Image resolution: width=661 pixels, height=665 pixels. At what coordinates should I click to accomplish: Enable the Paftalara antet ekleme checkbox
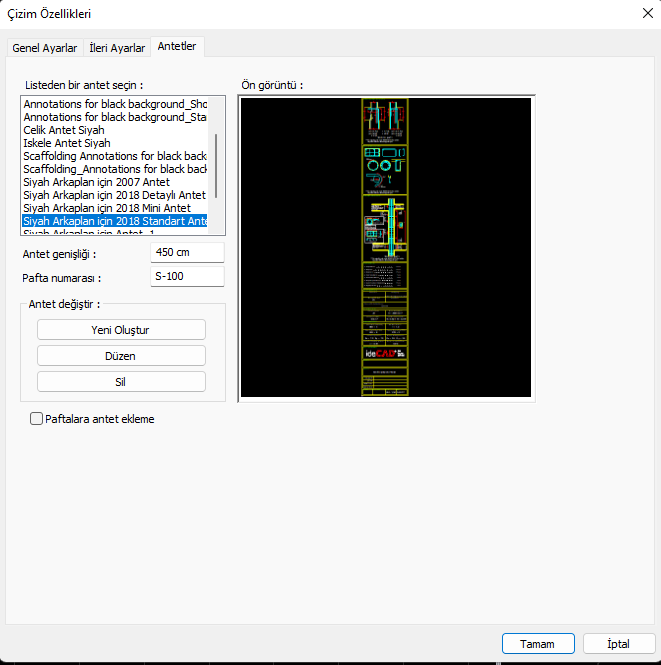click(37, 419)
